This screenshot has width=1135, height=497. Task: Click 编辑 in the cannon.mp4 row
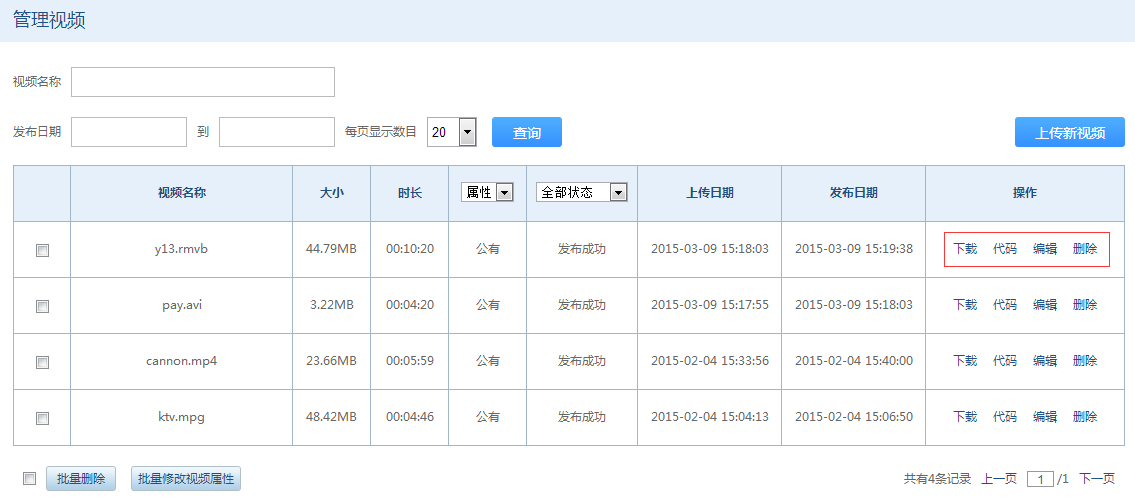[x=1045, y=360]
